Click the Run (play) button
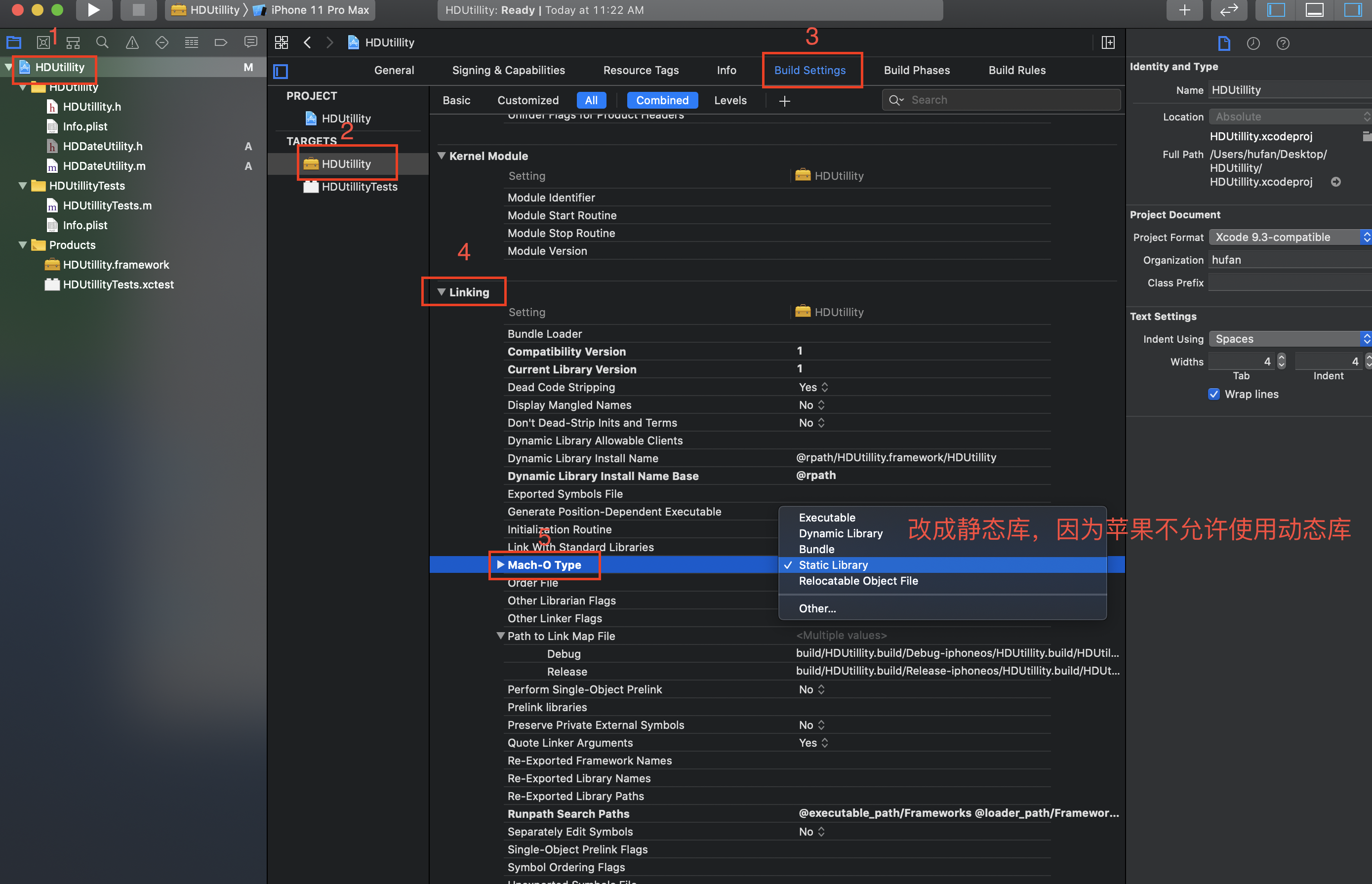 click(x=93, y=10)
